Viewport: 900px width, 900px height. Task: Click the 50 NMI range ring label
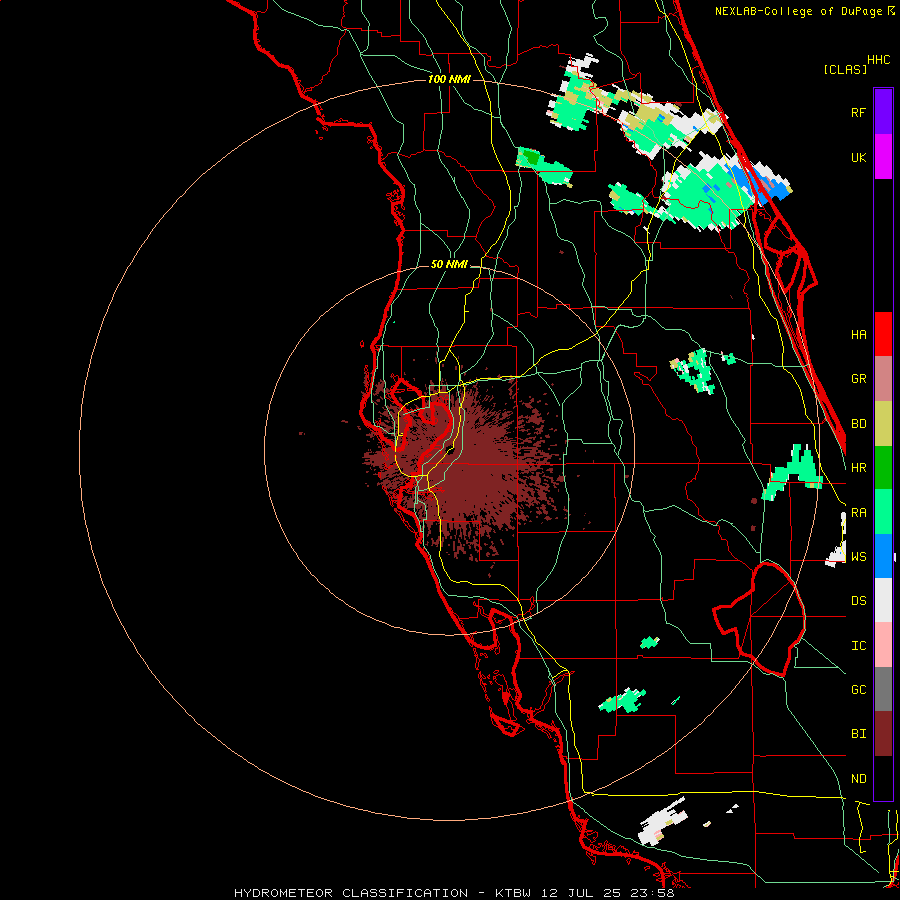tap(449, 265)
